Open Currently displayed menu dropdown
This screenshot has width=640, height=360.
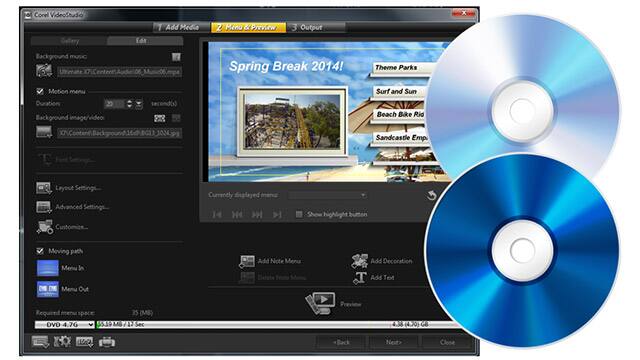[327, 195]
